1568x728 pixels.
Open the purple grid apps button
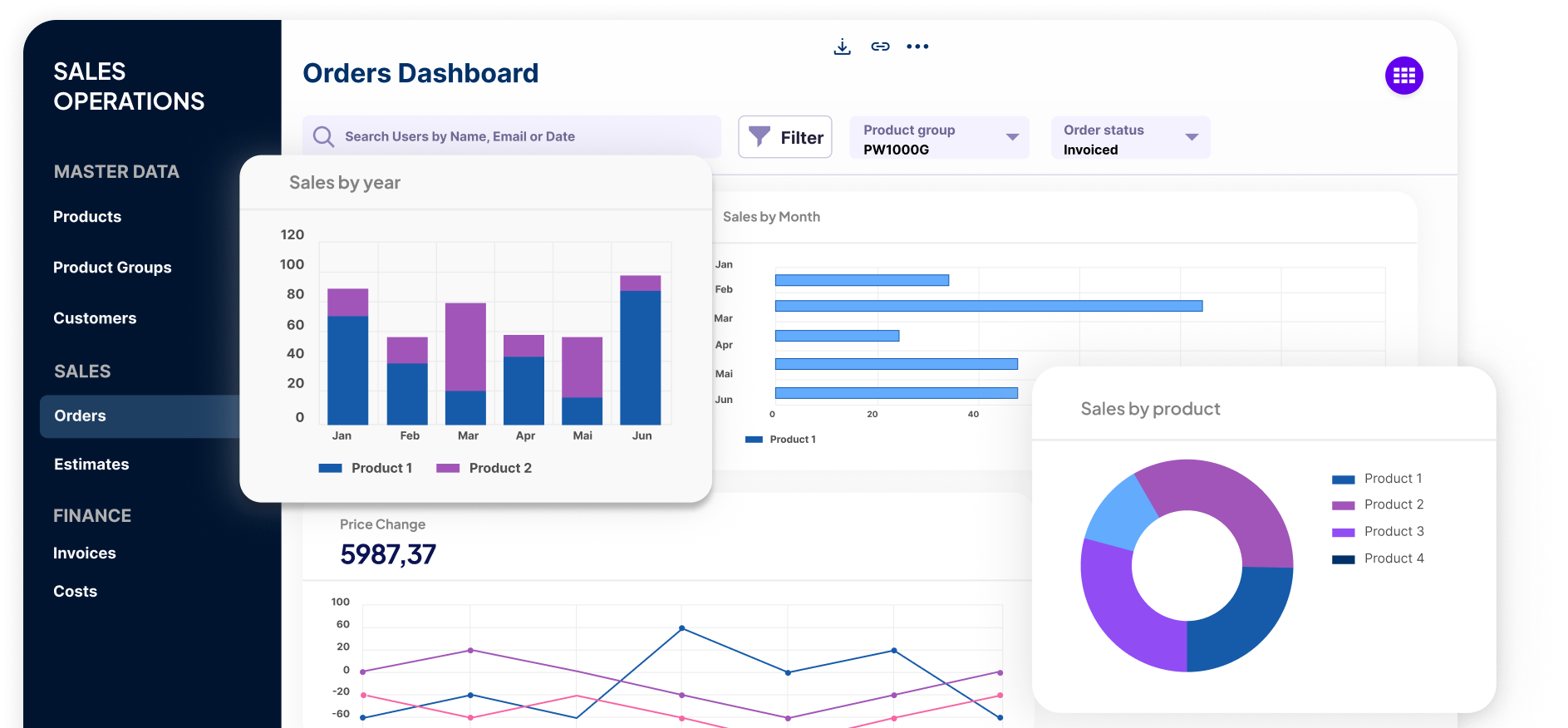click(x=1403, y=76)
